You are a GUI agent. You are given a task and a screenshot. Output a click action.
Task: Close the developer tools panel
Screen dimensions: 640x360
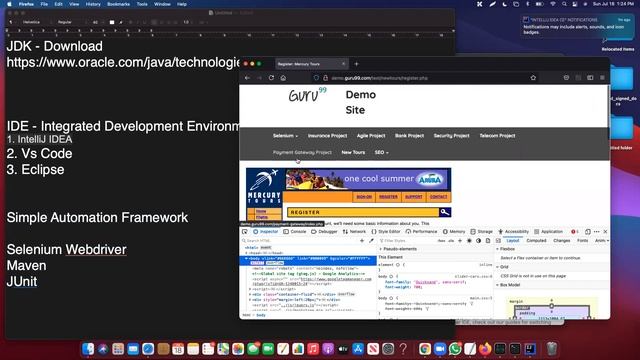click(605, 231)
